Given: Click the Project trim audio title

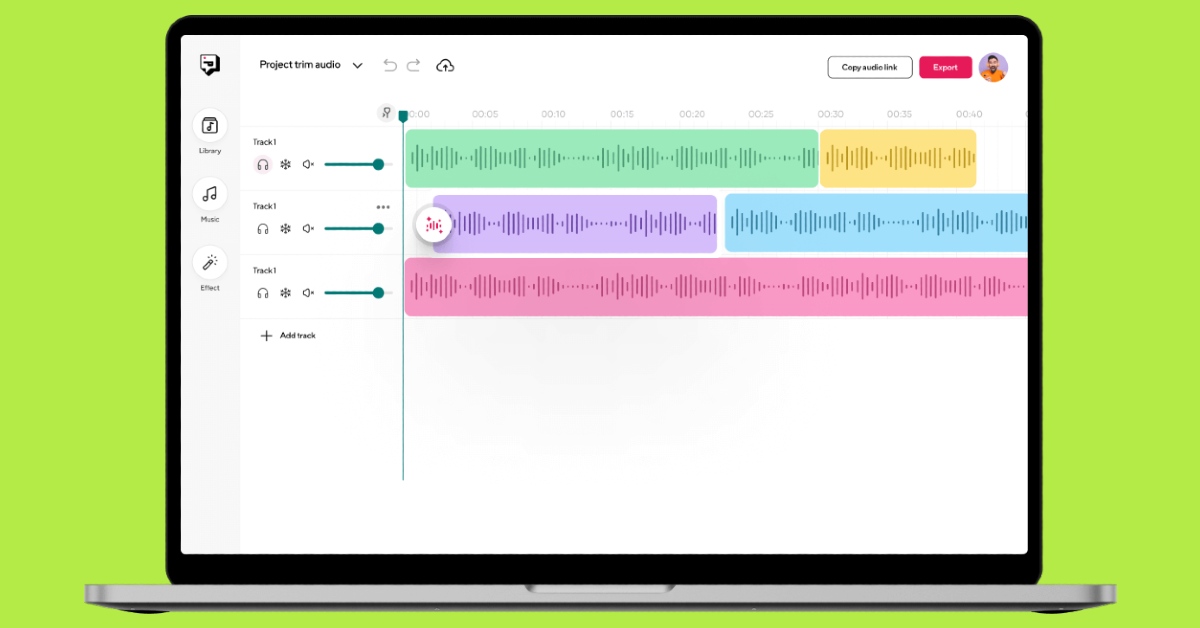Looking at the screenshot, I should pos(300,65).
